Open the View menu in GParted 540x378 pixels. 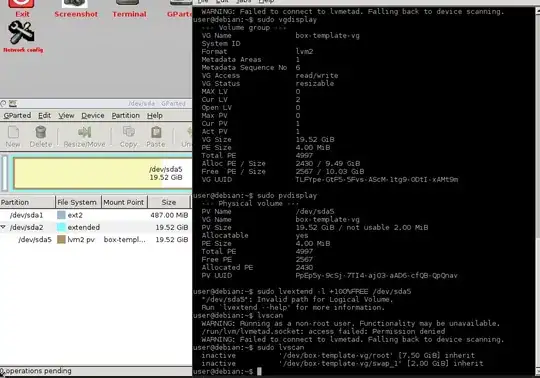tap(66, 116)
